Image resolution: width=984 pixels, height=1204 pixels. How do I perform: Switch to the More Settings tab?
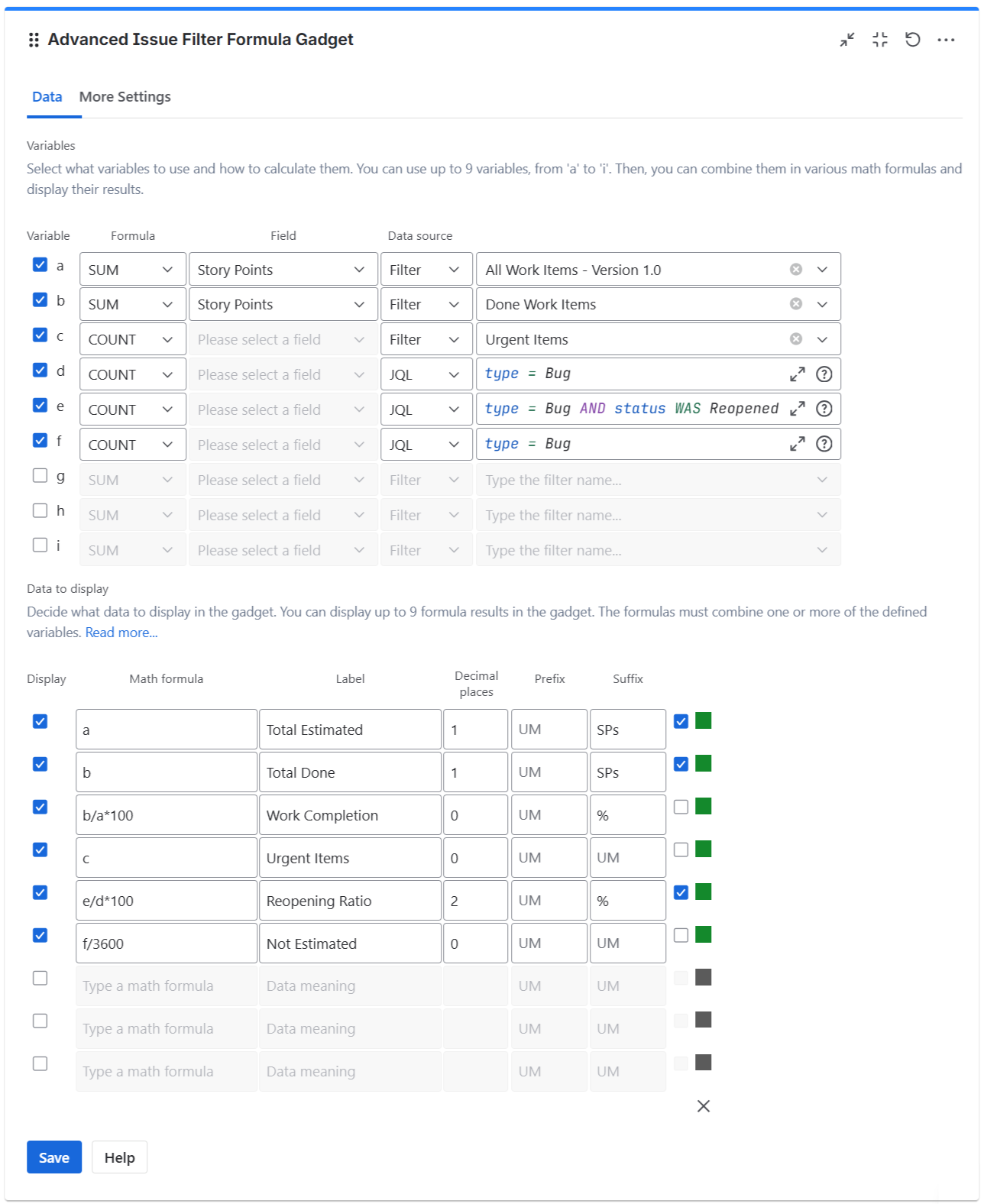point(125,97)
